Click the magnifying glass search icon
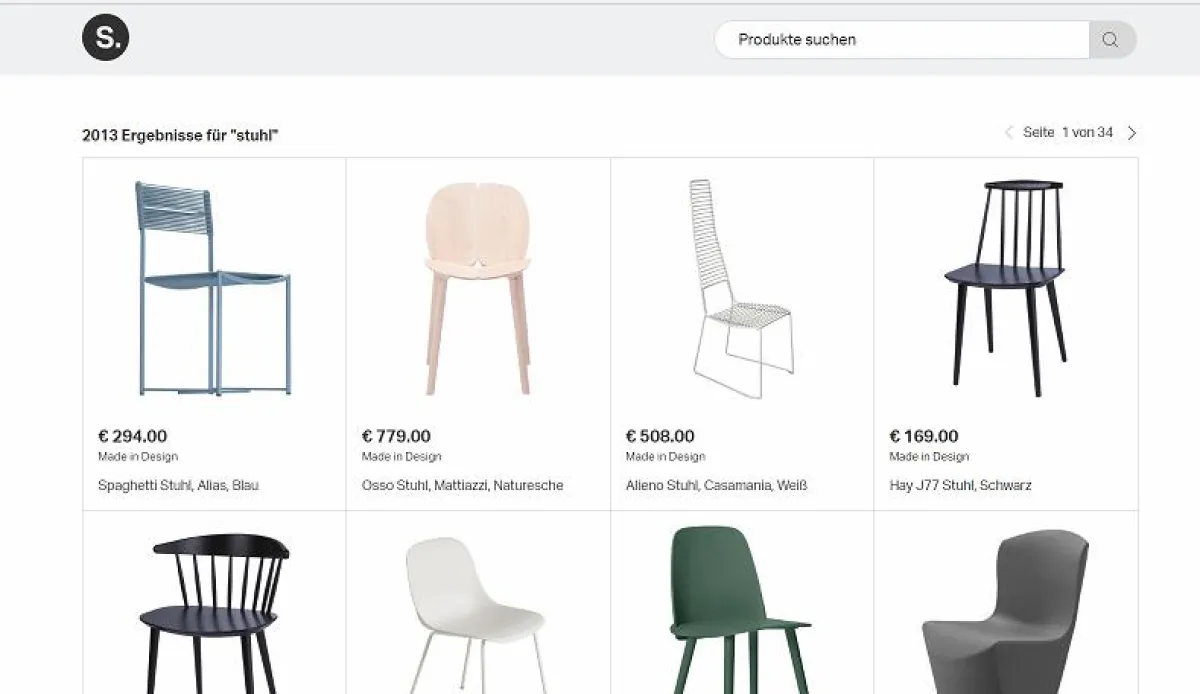This screenshot has height=694, width=1200. click(x=1110, y=39)
